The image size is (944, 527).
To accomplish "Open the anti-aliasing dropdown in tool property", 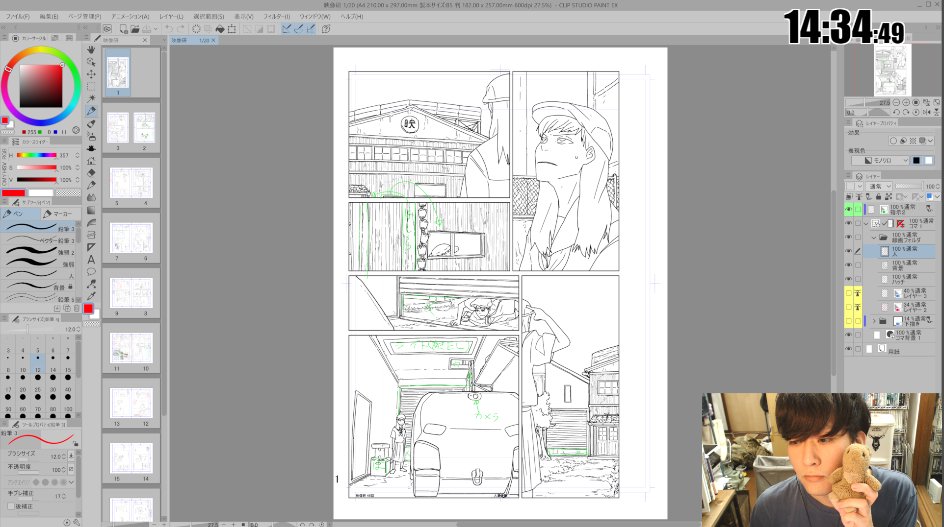I will [72, 482].
